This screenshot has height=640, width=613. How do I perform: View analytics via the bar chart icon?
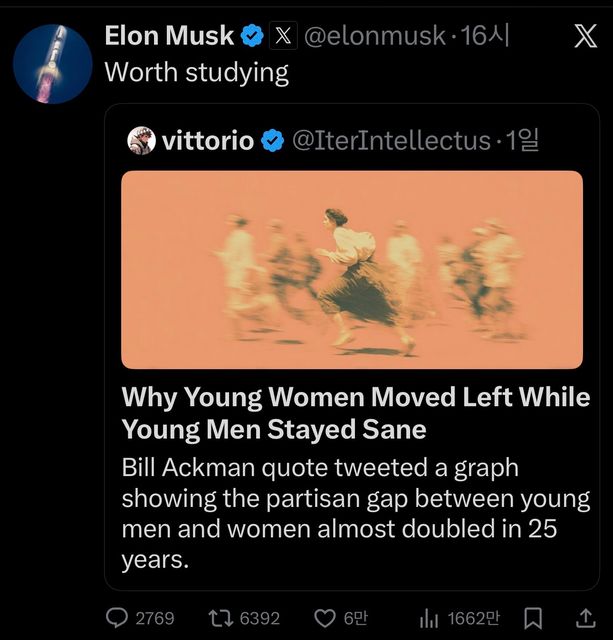(x=429, y=618)
